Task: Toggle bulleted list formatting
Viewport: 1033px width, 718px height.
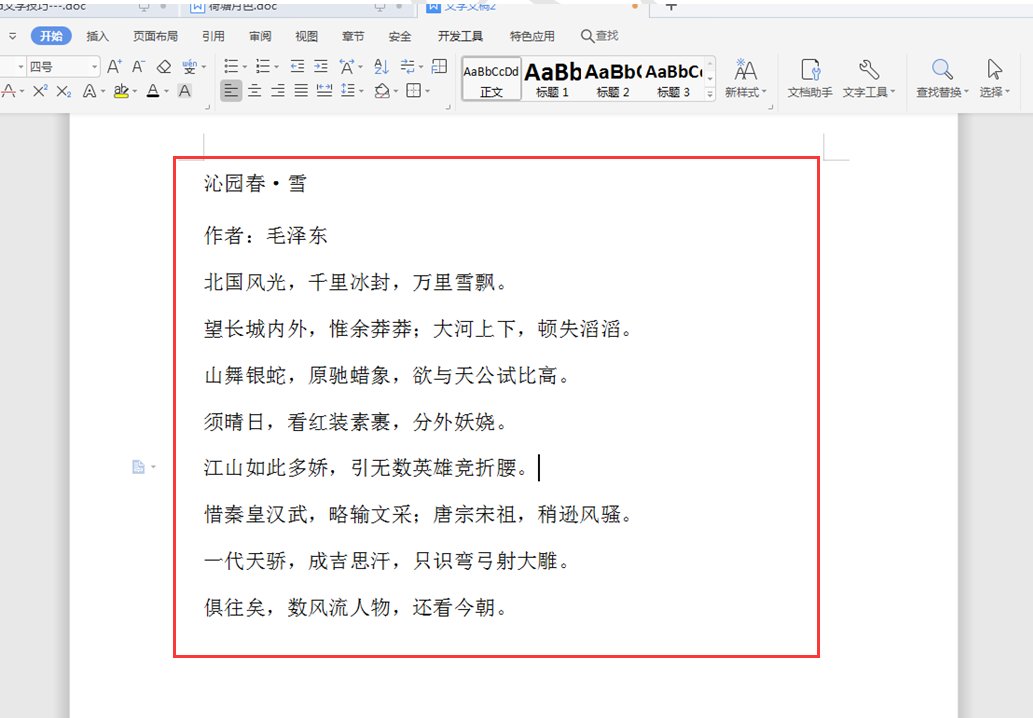Action: coord(232,66)
